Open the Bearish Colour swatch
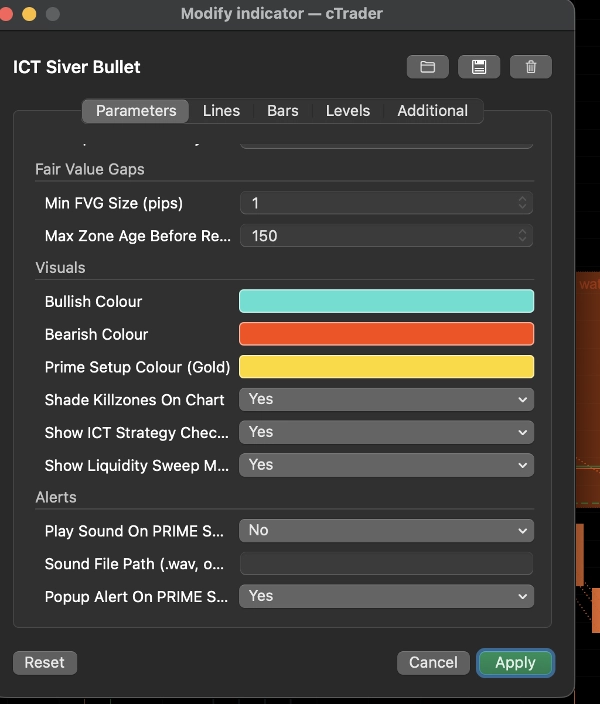The height and width of the screenshot is (704, 600). tap(386, 334)
